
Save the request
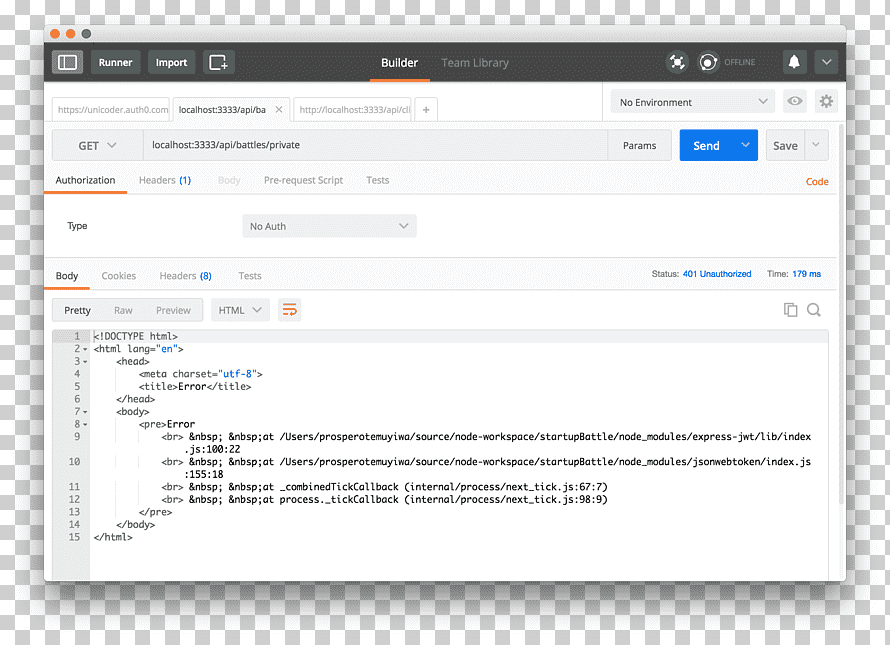(785, 145)
